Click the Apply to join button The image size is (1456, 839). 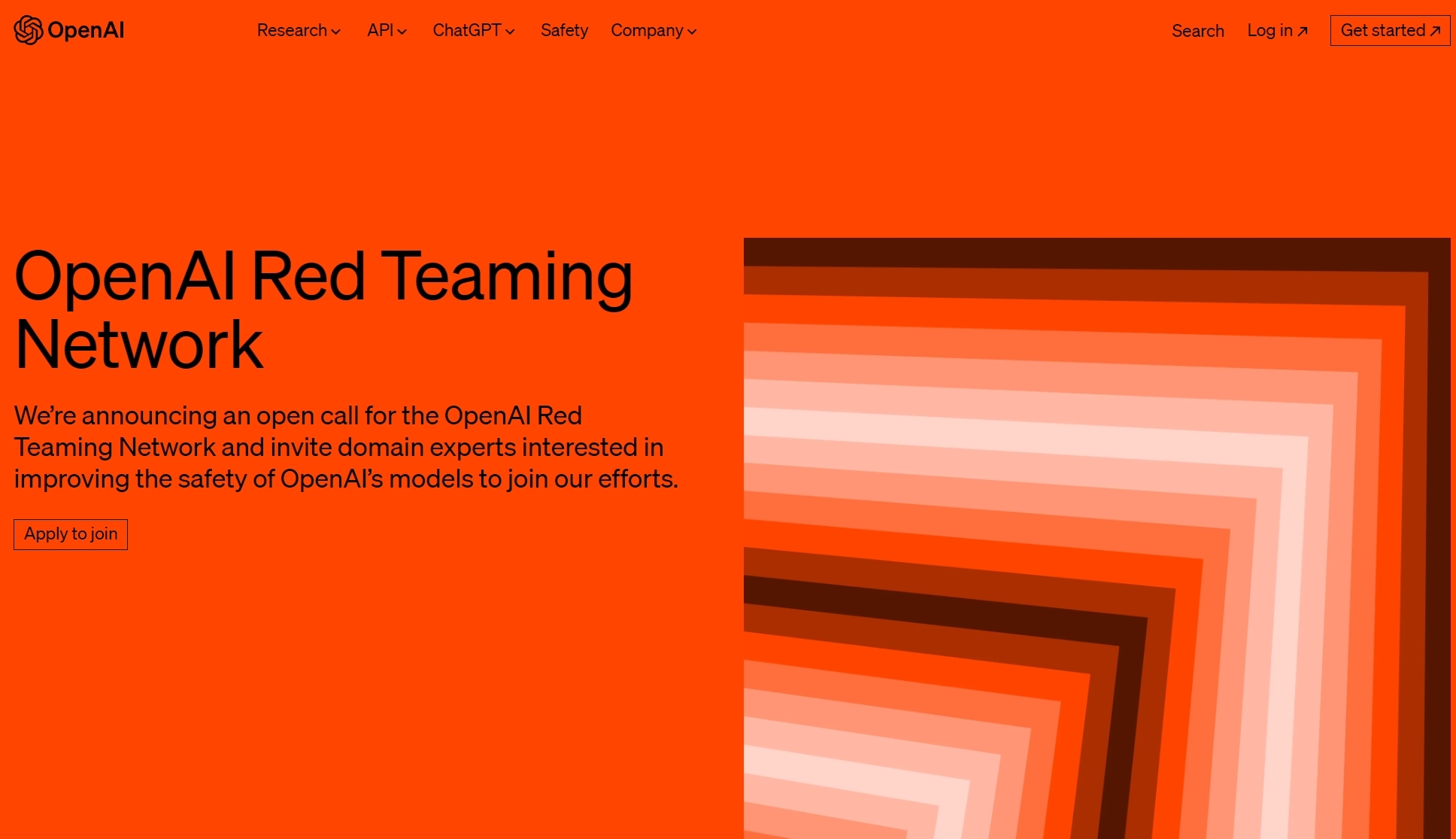(x=71, y=534)
